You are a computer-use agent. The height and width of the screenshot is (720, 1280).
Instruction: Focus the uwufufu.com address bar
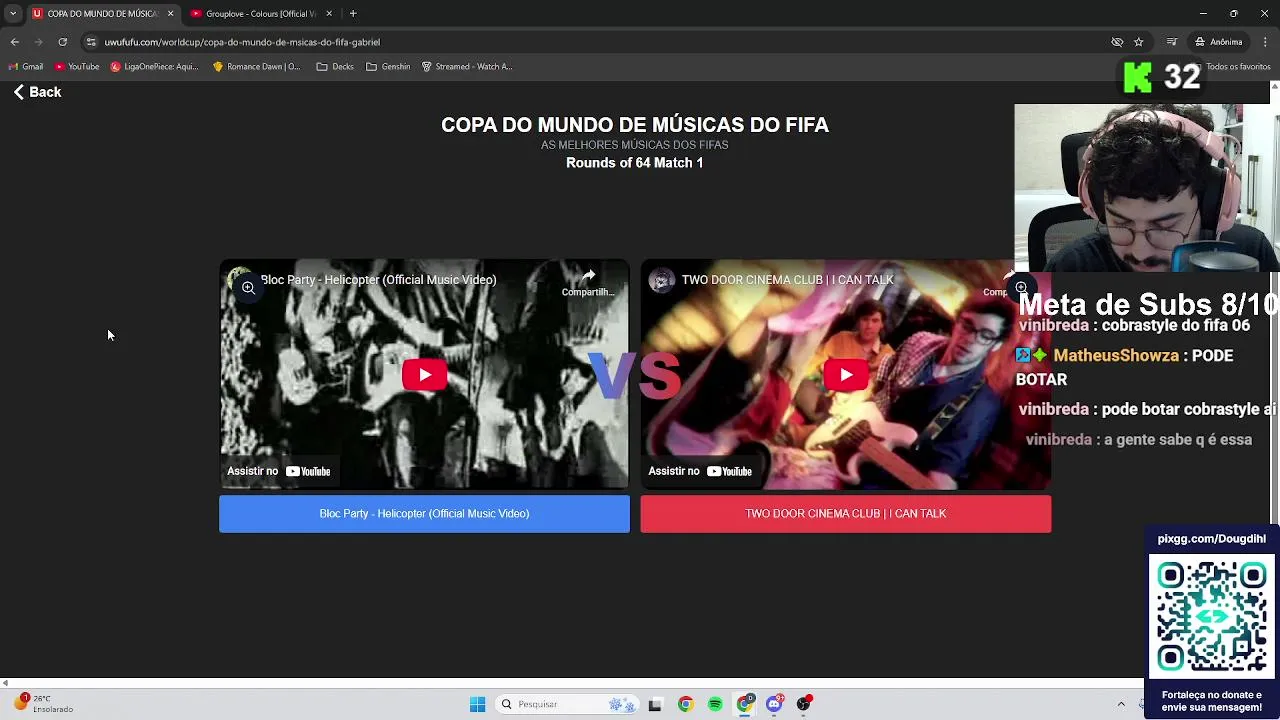pyautogui.click(x=600, y=42)
